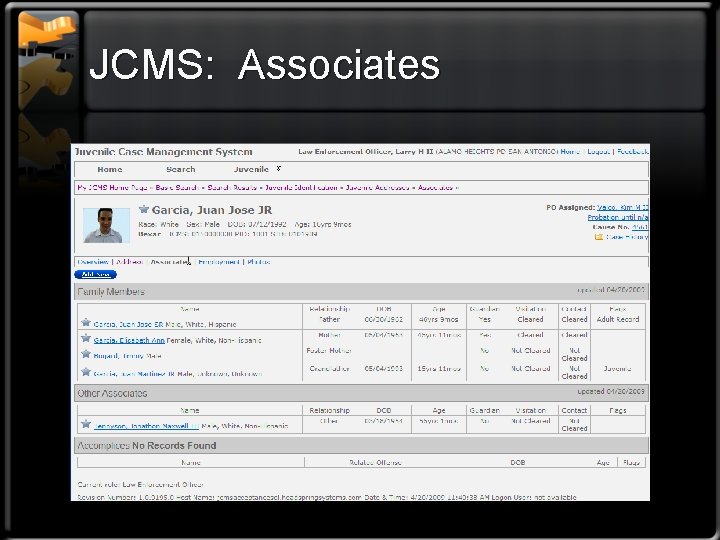This screenshot has height=540, width=720.
Task: Select the Associates tab
Action: pos(169,262)
